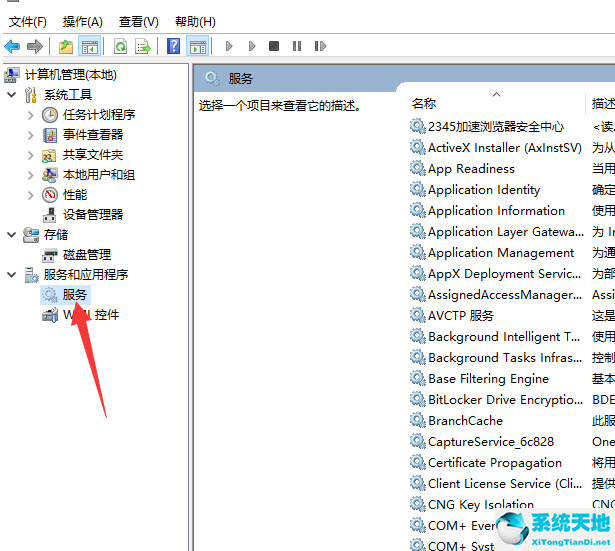Select the 服务 tree item

tap(74, 295)
